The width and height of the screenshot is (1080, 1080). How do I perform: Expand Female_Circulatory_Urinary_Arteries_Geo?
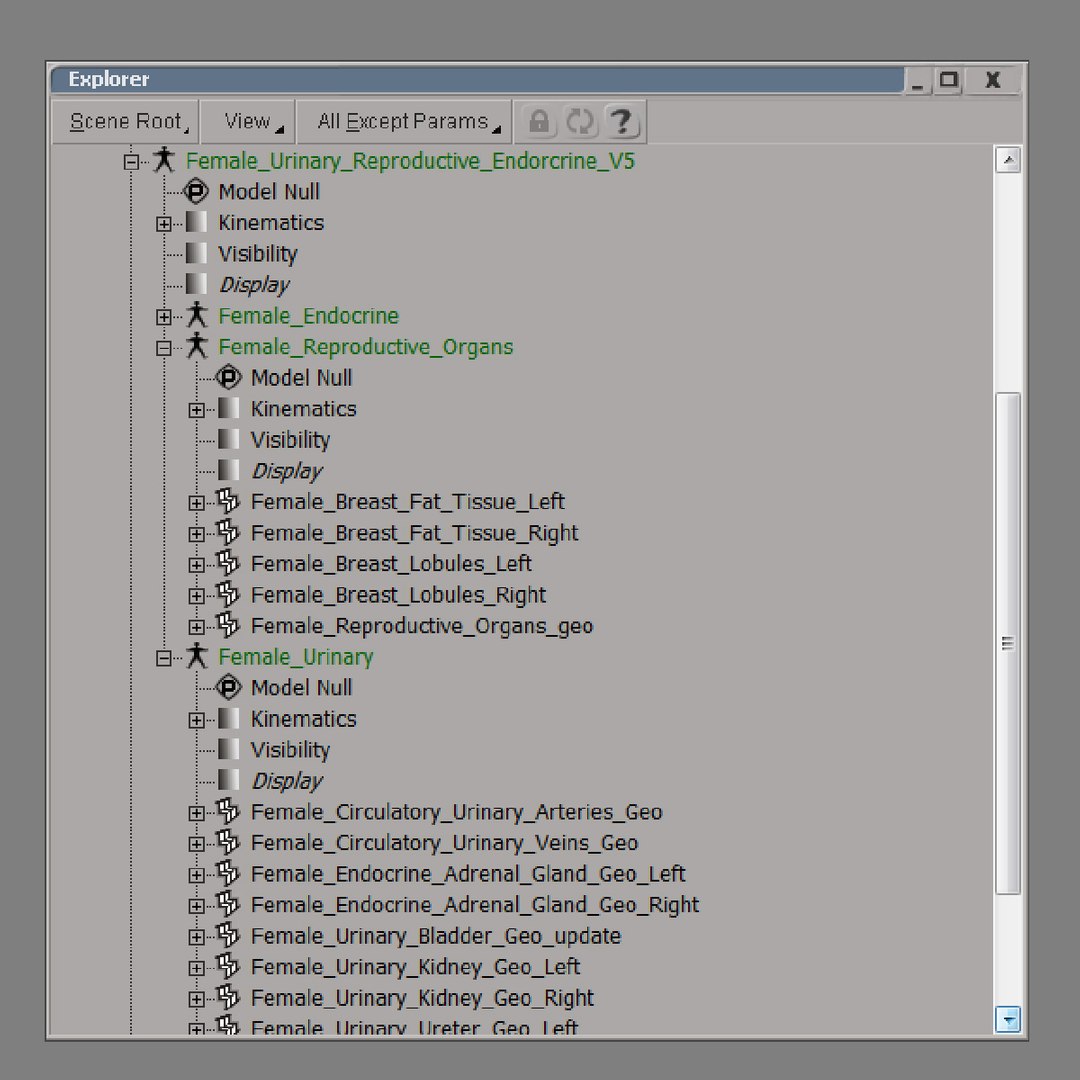(x=196, y=813)
